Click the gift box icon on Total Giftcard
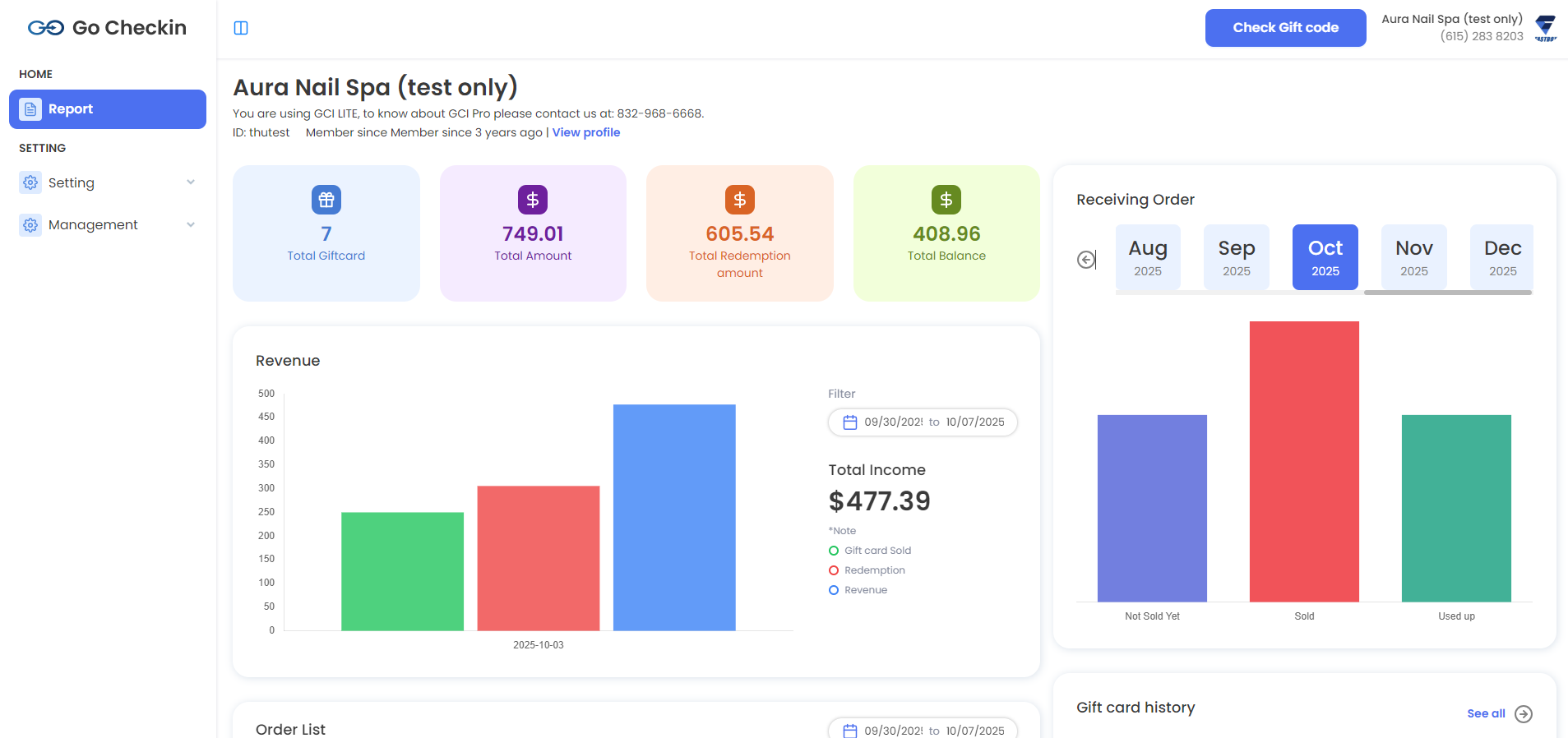 [326, 200]
